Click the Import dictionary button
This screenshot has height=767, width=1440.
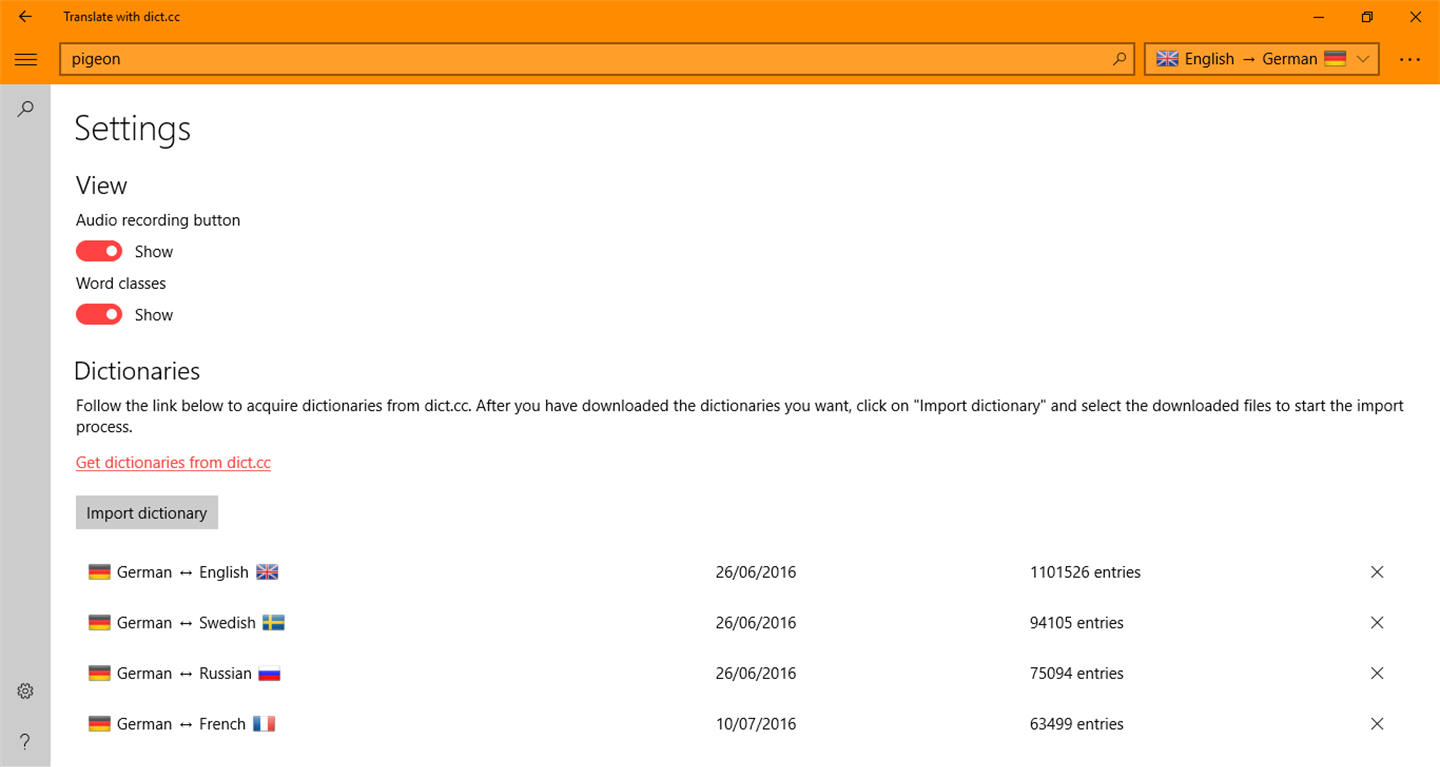pyautogui.click(x=147, y=513)
